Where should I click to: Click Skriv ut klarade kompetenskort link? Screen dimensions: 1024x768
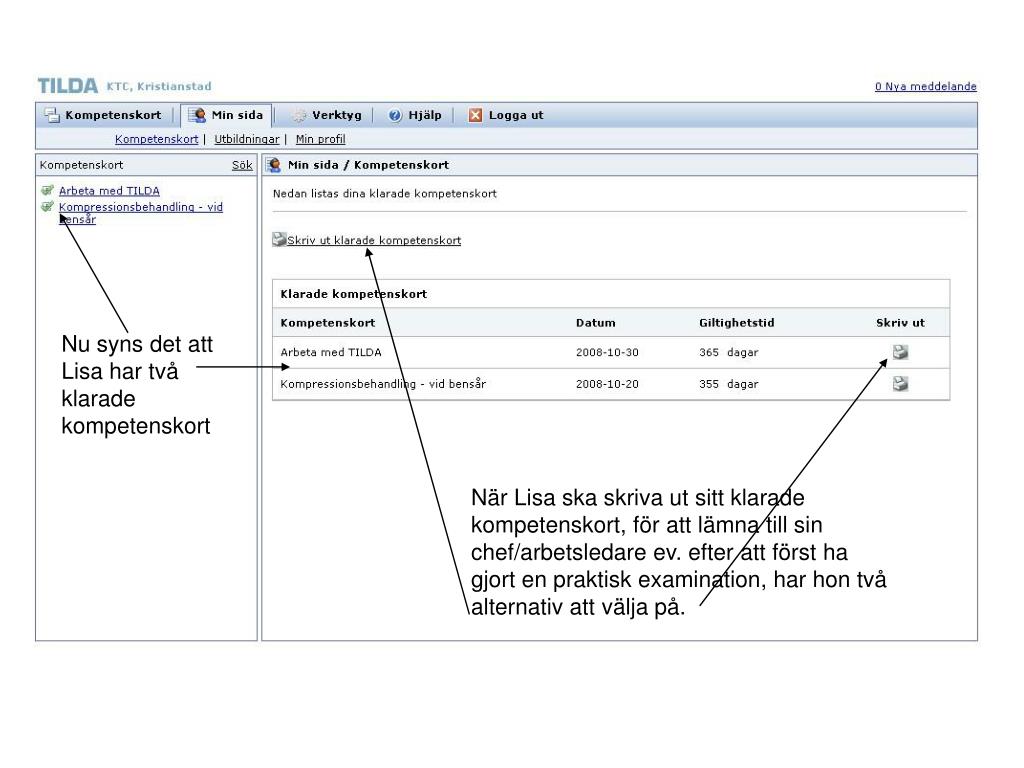point(374,240)
